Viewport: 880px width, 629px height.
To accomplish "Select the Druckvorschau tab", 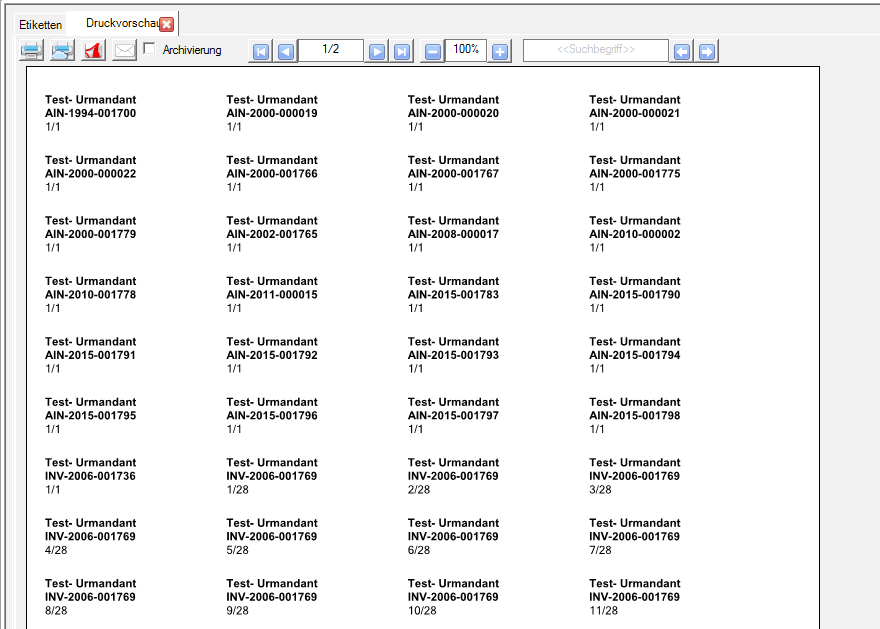I will (x=120, y=23).
